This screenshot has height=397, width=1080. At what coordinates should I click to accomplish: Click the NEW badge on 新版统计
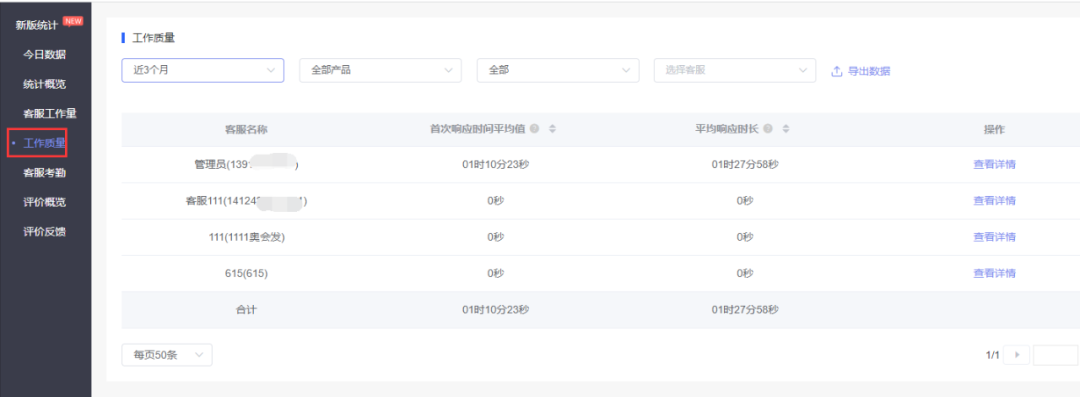(72, 21)
